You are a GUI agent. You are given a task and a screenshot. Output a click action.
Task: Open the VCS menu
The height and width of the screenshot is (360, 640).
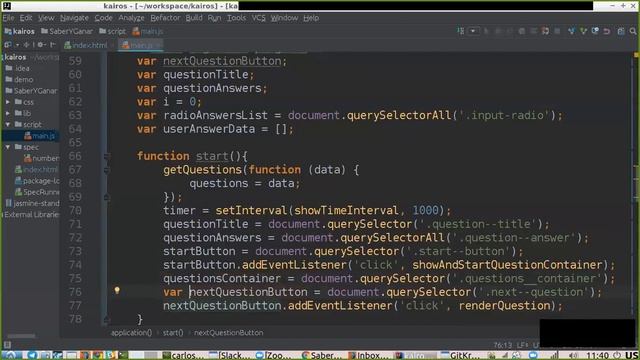258,18
